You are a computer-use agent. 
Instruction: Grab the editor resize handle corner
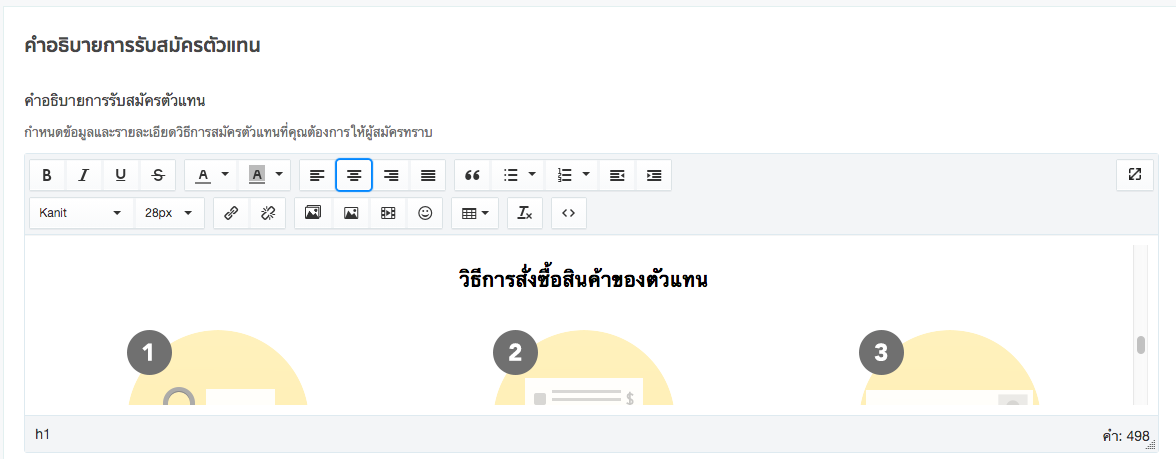pyautogui.click(x=1151, y=445)
